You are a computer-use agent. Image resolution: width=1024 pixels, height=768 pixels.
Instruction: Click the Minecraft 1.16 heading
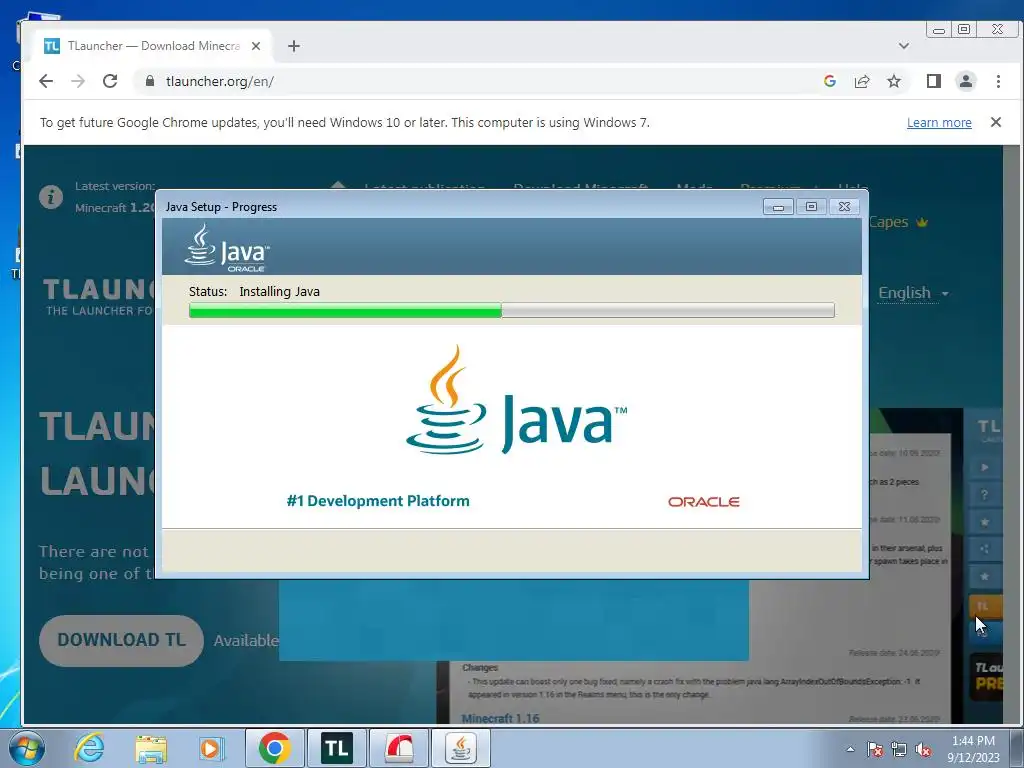point(500,718)
